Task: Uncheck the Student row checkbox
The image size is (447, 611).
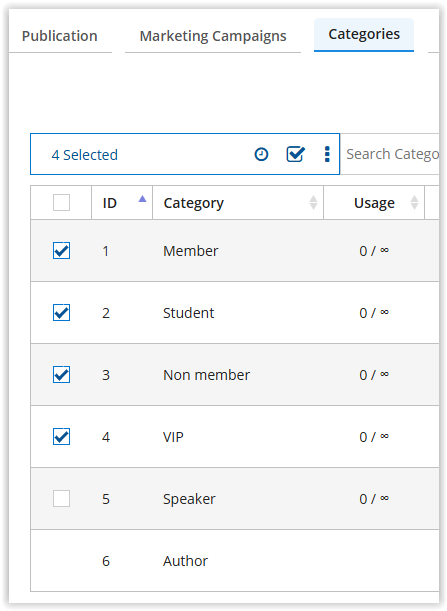Action: tap(62, 313)
